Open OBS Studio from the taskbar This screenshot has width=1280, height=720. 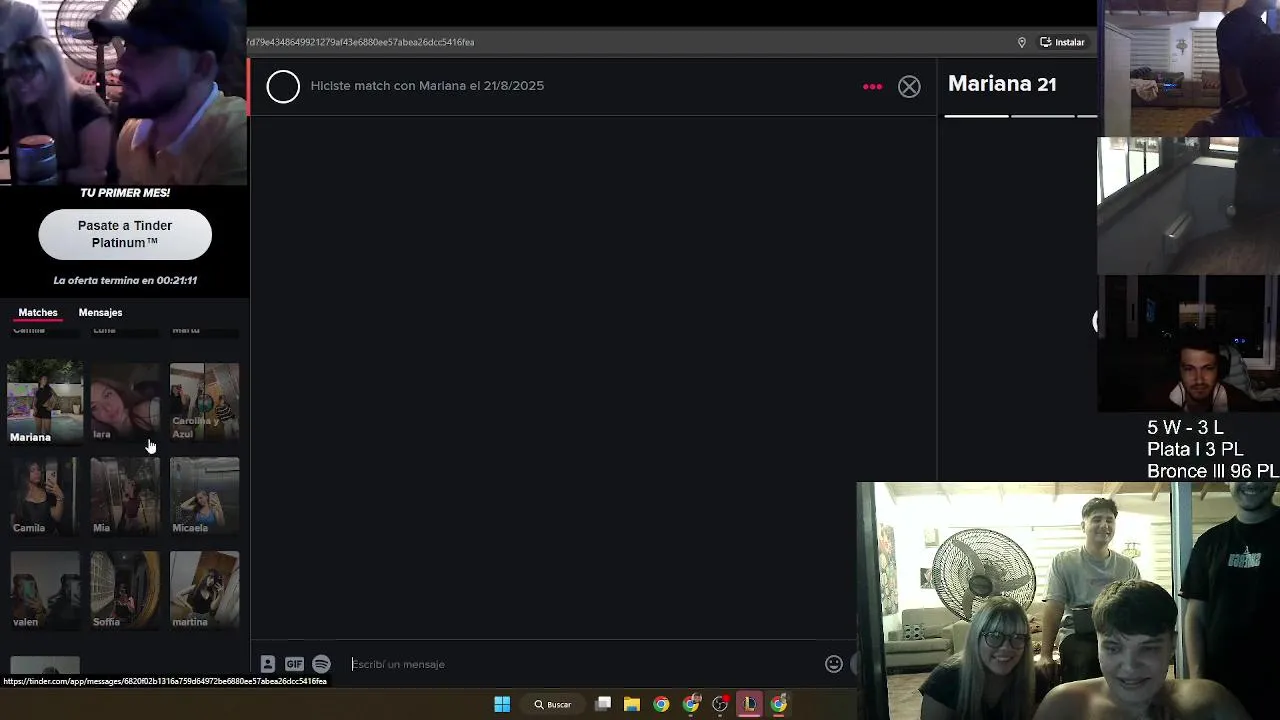click(720, 704)
